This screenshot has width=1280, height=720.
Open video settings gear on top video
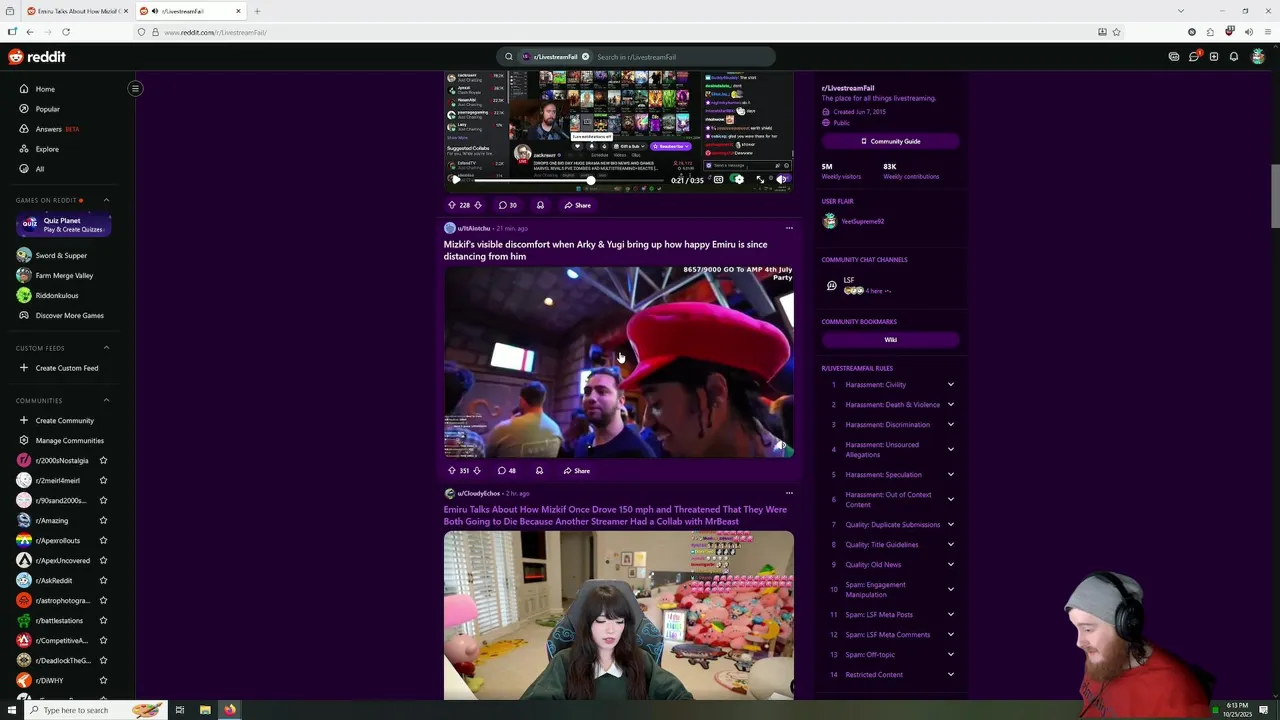point(738,180)
